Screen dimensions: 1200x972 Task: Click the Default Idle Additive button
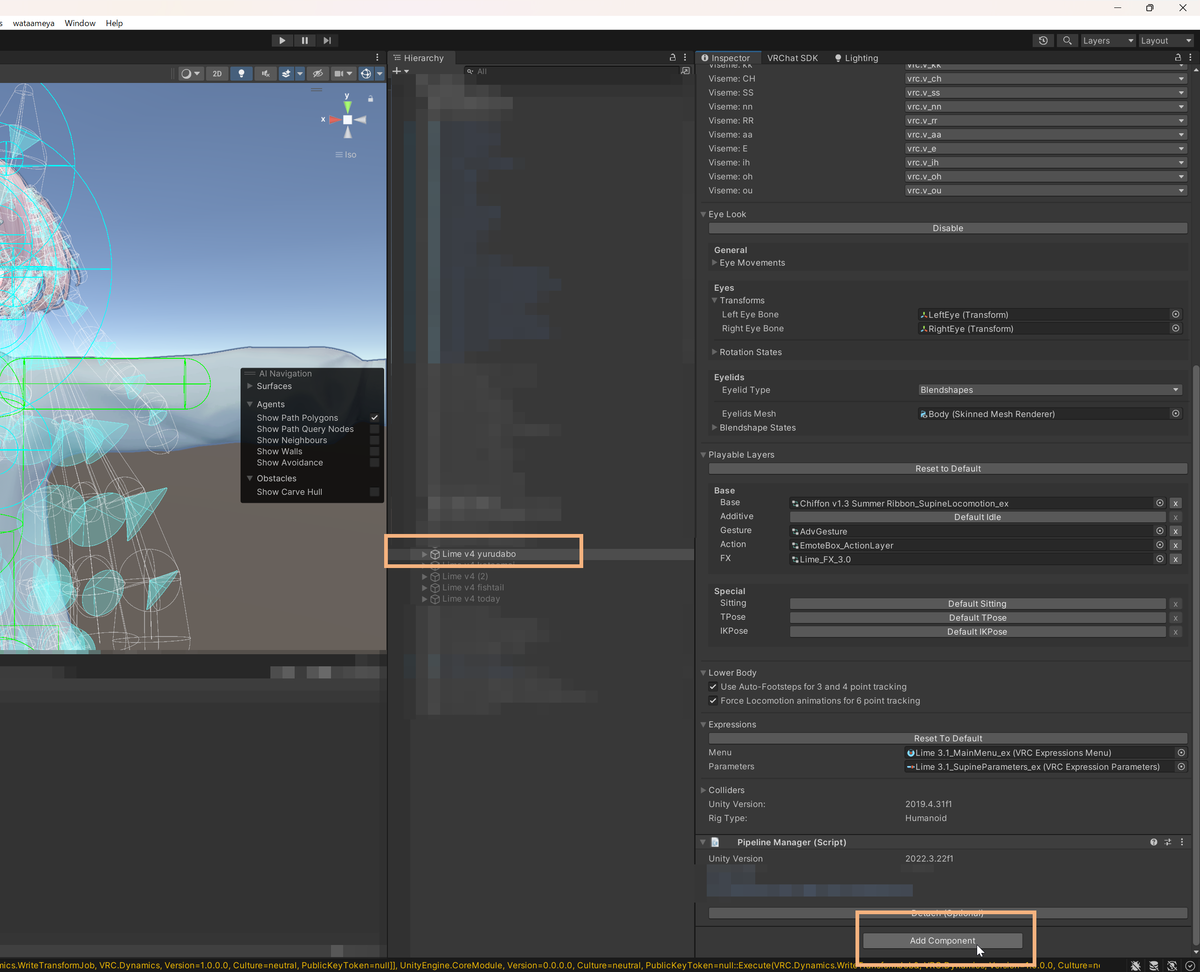pyautogui.click(x=978, y=517)
